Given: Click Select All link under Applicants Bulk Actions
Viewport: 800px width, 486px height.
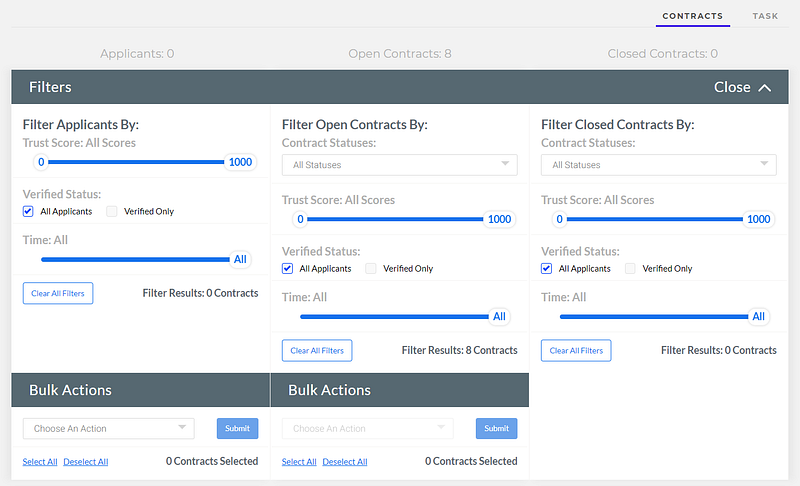Looking at the screenshot, I should click(x=40, y=462).
